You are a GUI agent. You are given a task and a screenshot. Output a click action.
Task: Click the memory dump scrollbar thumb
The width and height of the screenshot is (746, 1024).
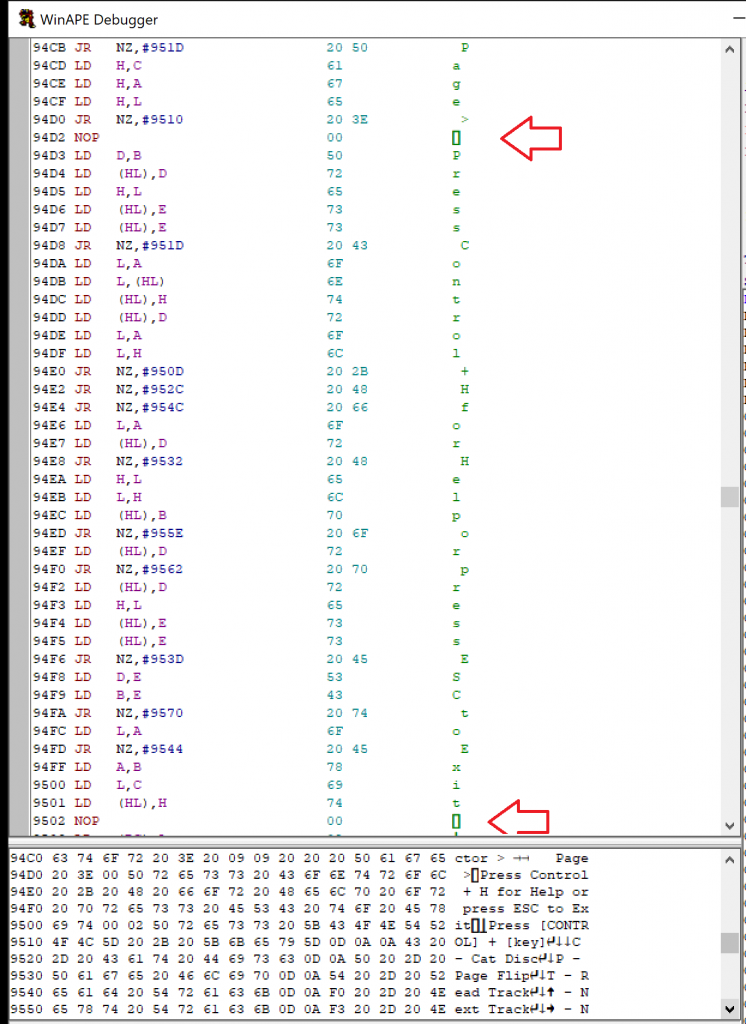pyautogui.click(x=730, y=942)
